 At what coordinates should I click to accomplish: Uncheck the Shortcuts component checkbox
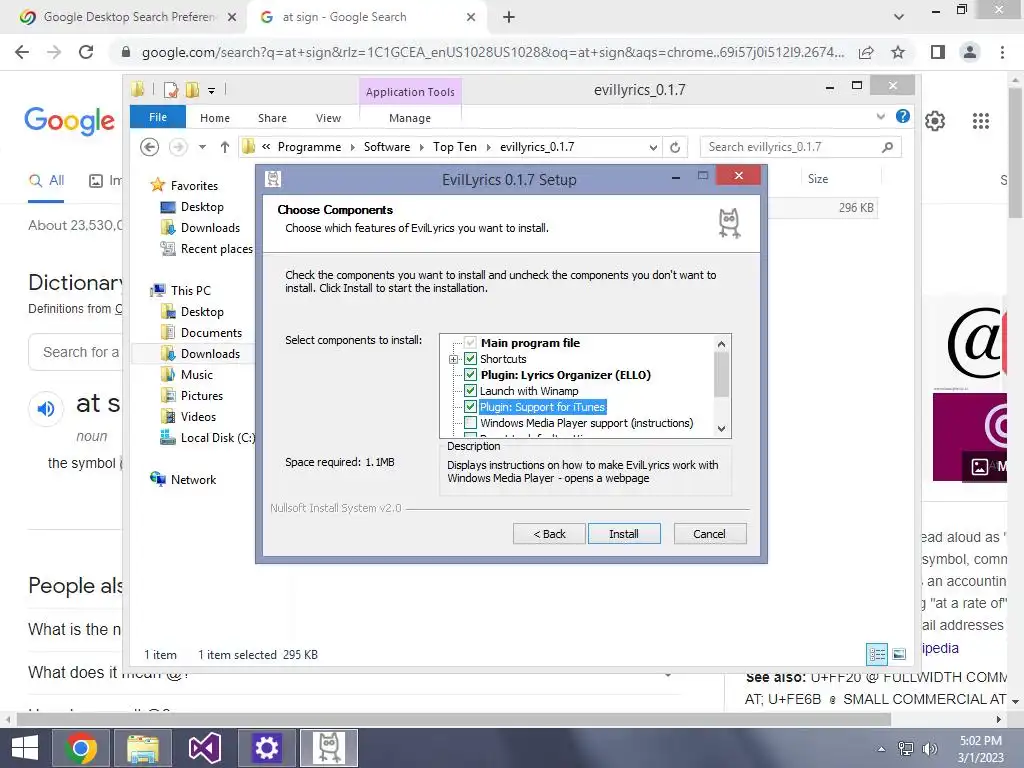pyautogui.click(x=470, y=359)
